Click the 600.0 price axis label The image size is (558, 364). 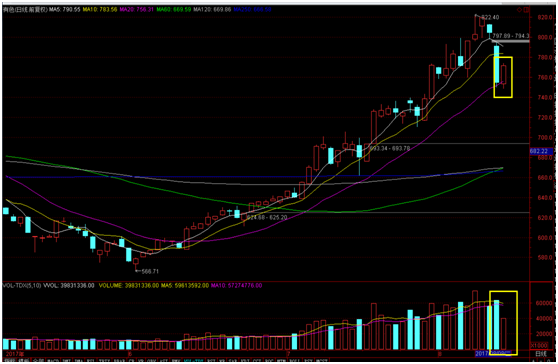click(x=545, y=238)
